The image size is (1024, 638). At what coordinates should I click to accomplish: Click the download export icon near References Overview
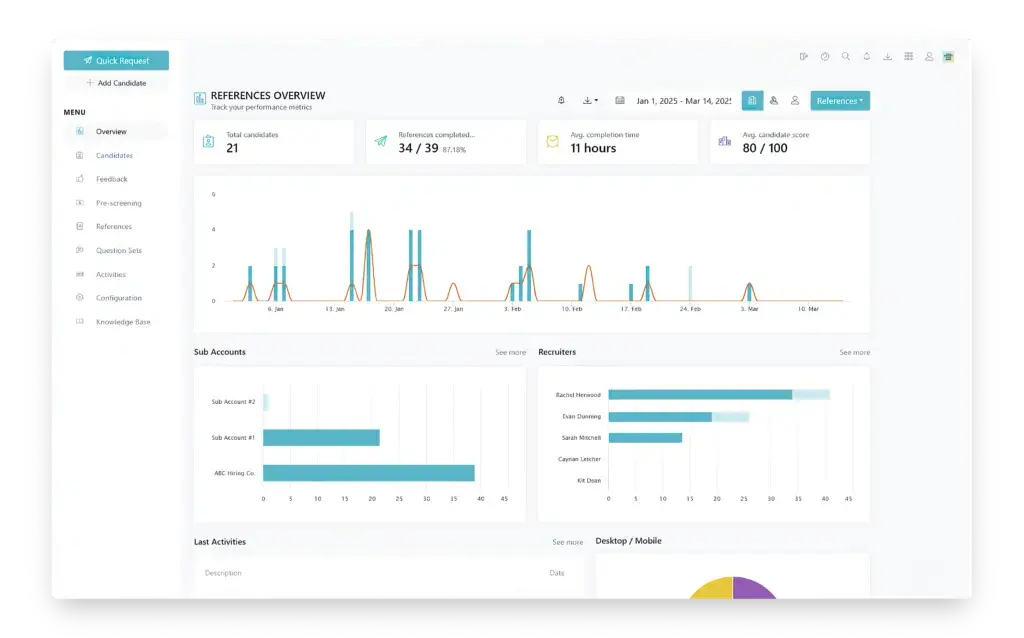pos(585,100)
